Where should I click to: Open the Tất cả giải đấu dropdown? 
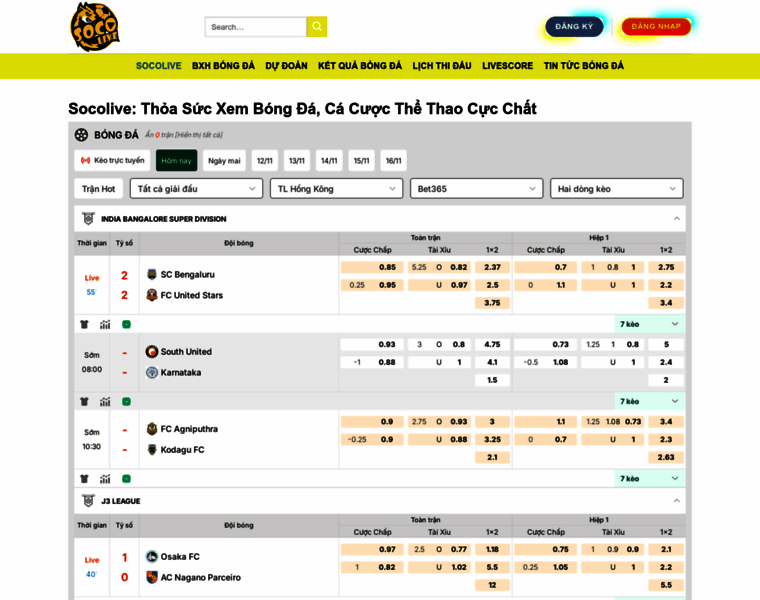tap(196, 189)
